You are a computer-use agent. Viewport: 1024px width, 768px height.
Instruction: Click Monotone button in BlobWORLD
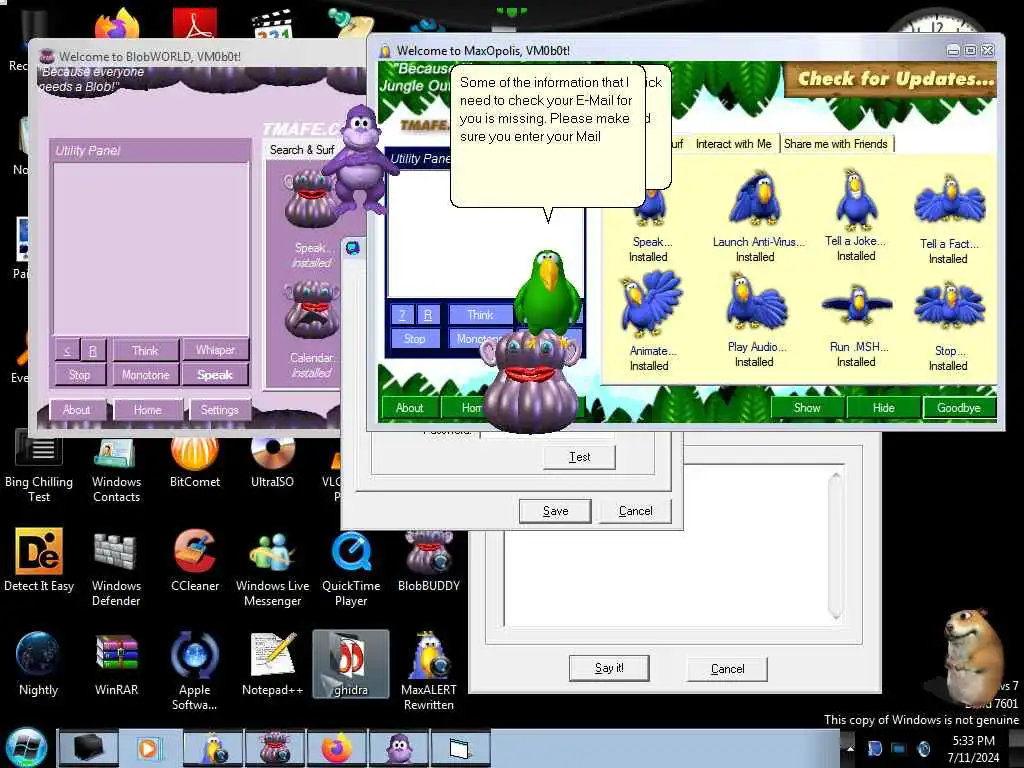tap(146, 375)
